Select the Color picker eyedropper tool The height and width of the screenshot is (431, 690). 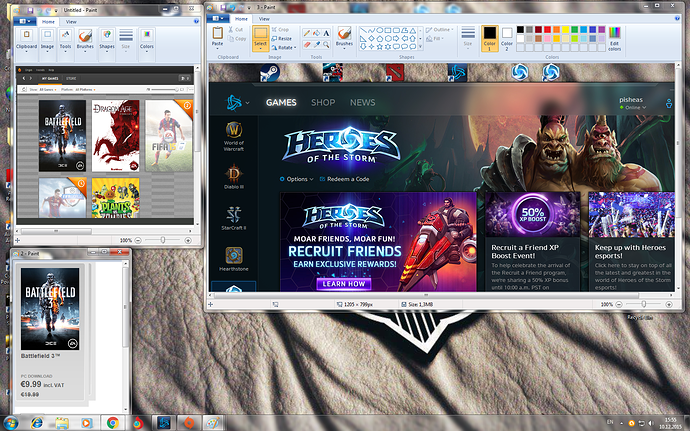316,44
